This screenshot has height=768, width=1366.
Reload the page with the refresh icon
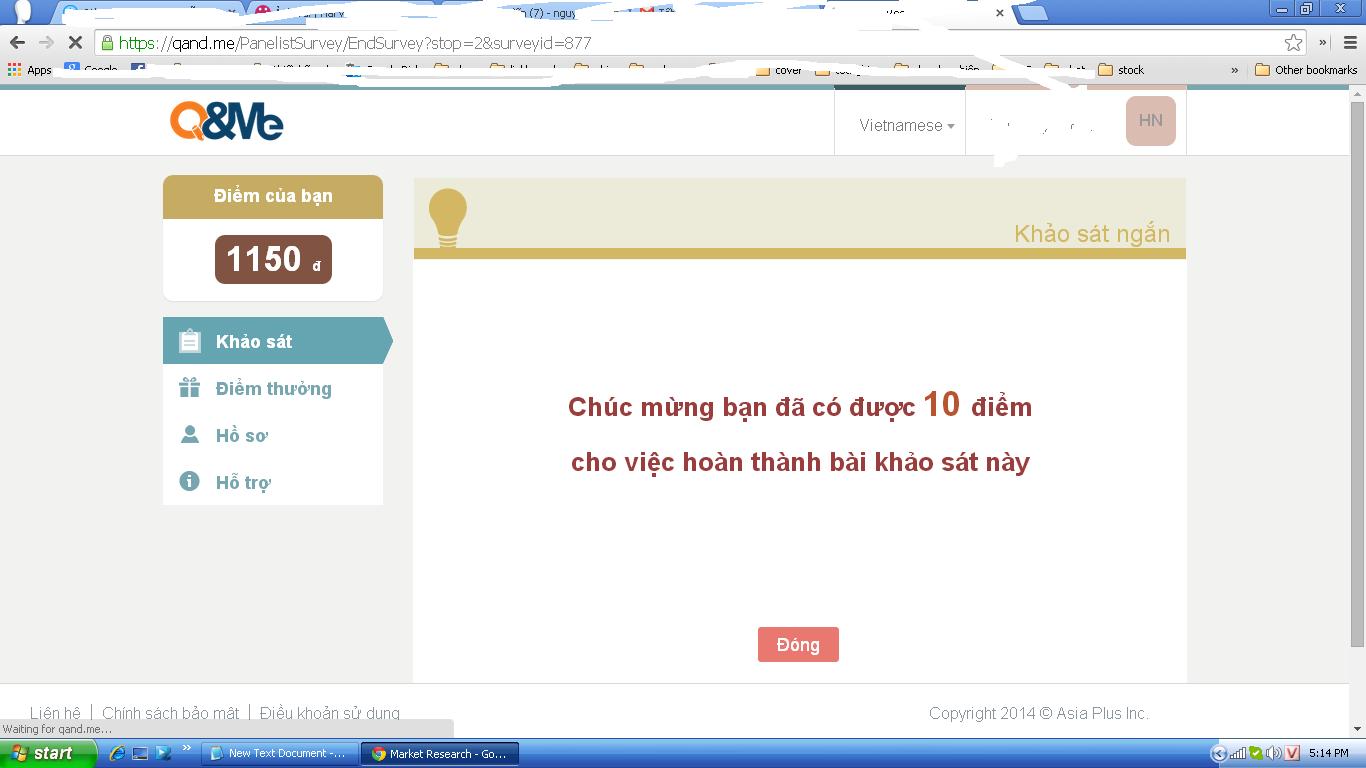(x=76, y=42)
